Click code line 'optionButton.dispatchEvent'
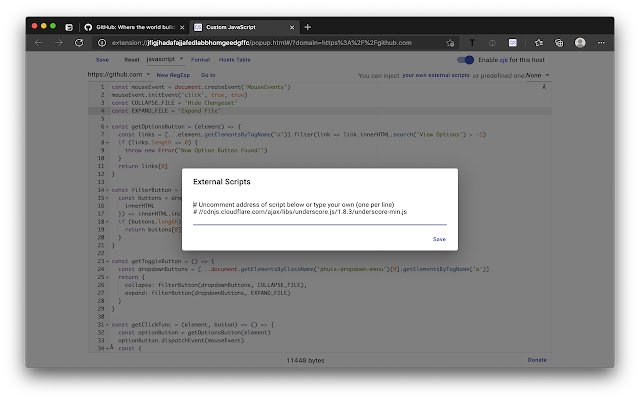Viewport: 640px width, 400px height. pyautogui.click(x=181, y=340)
